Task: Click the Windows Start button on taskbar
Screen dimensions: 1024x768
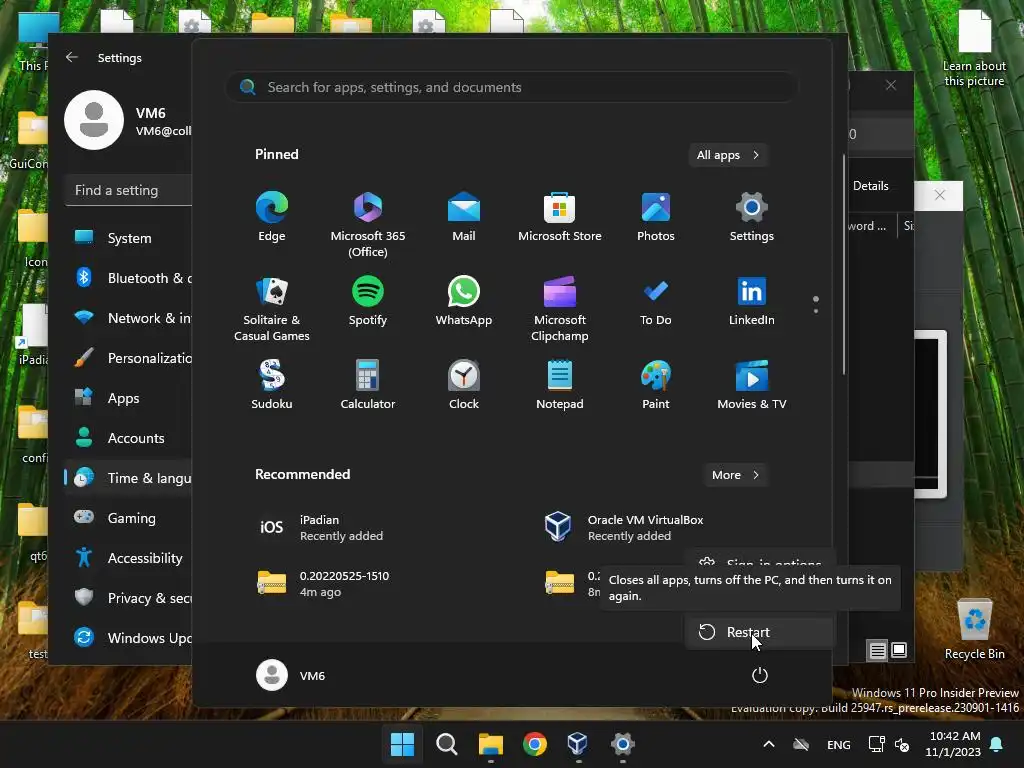Action: (402, 744)
